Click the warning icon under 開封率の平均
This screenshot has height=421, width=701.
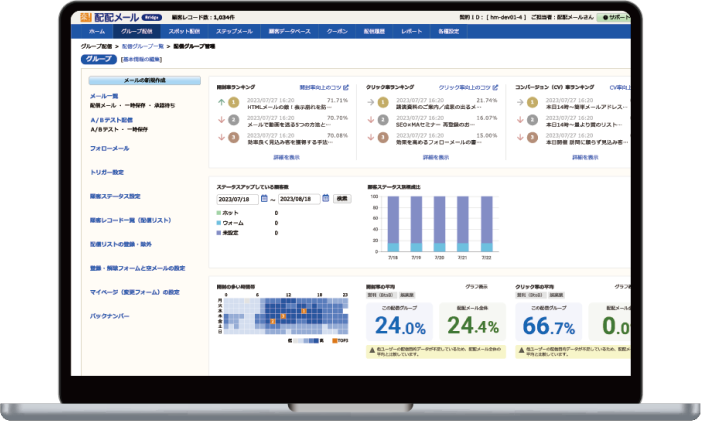(x=372, y=350)
